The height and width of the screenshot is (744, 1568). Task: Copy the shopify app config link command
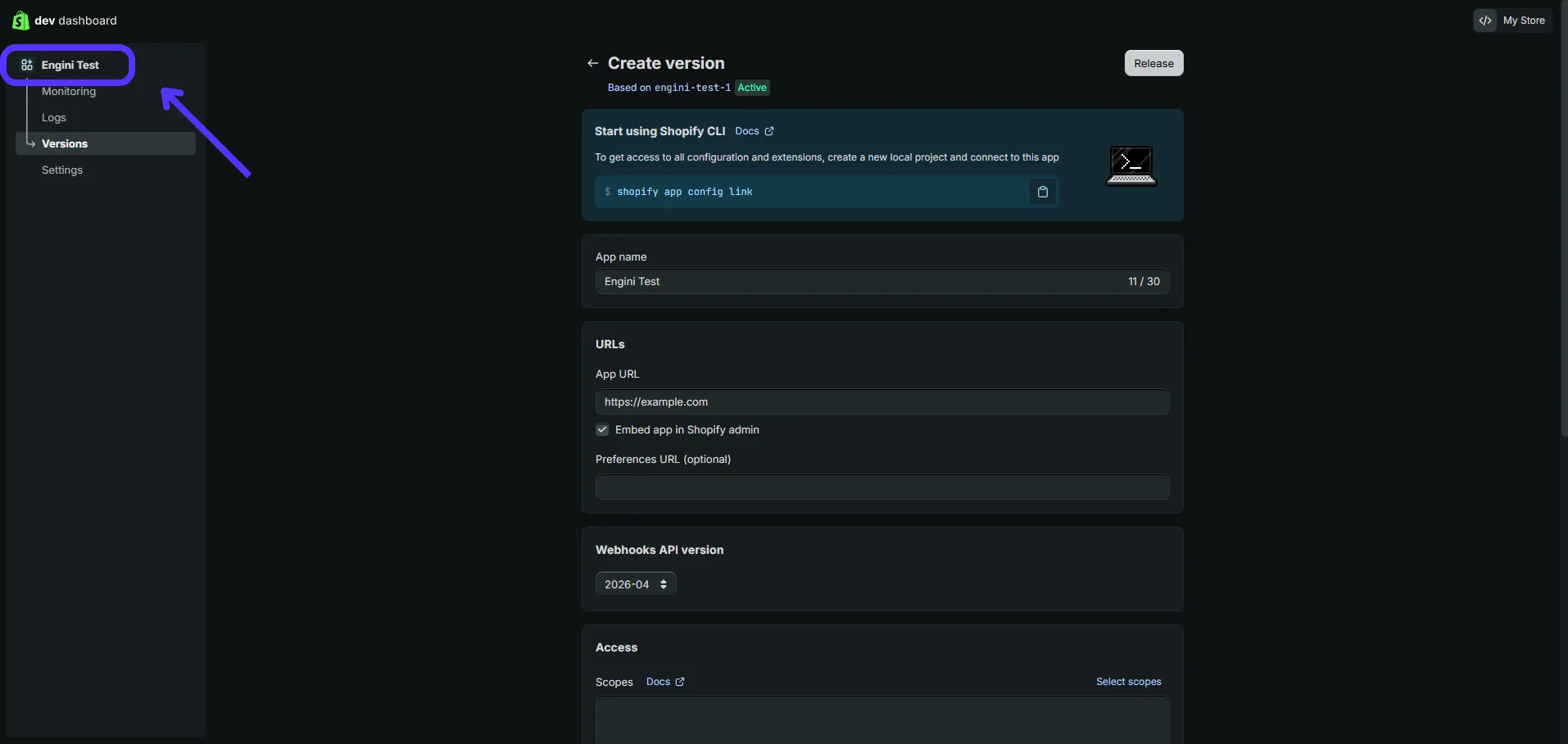coord(1043,192)
